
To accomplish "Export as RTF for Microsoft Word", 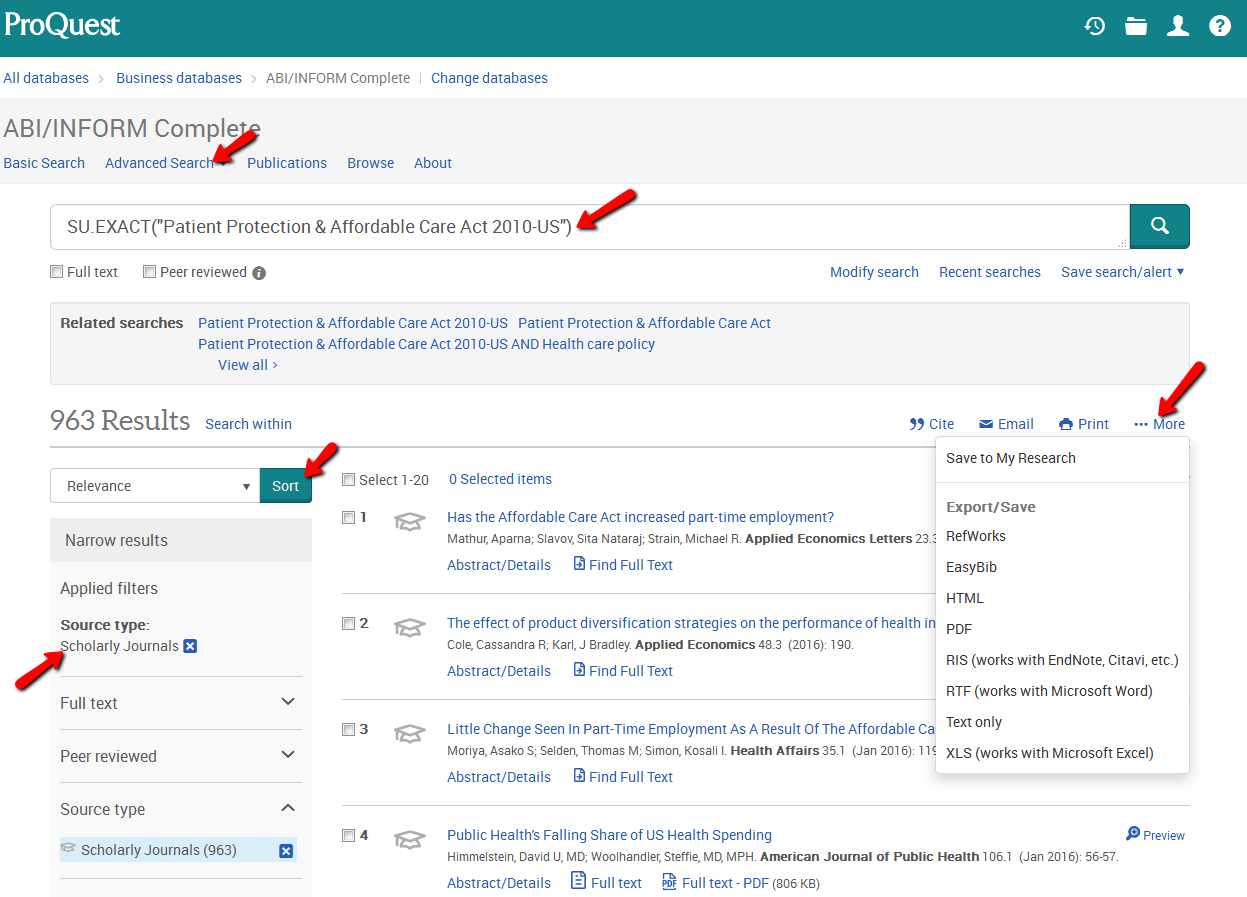I will tap(1049, 691).
